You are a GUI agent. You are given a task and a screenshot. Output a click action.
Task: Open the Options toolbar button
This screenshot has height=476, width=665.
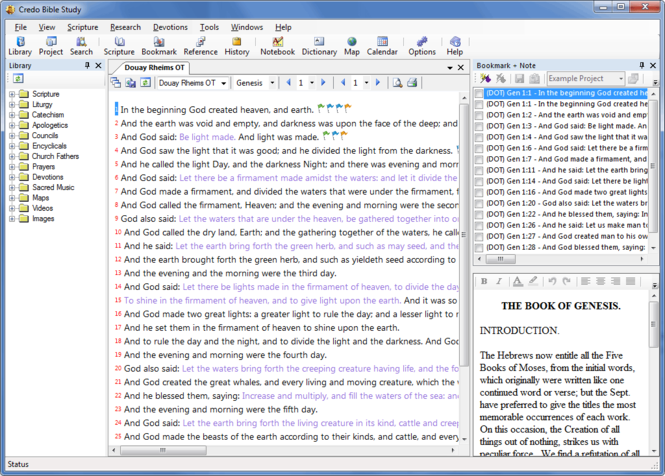422,46
